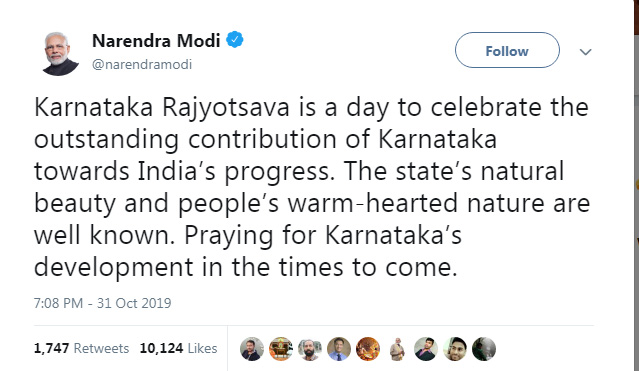The image size is (639, 371).
Task: View the 1,747 Retweets list
Action: tap(81, 349)
